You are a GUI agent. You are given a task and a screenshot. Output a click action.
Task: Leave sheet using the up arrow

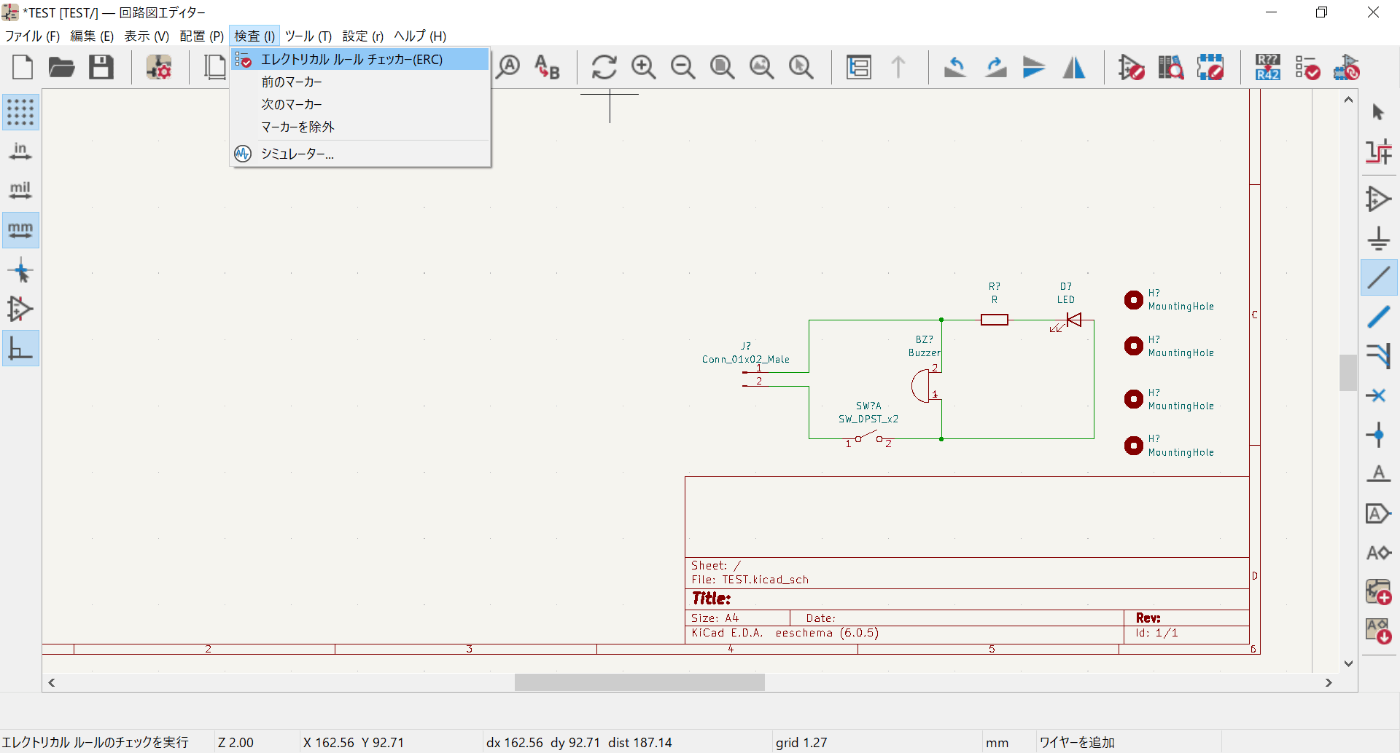[898, 67]
